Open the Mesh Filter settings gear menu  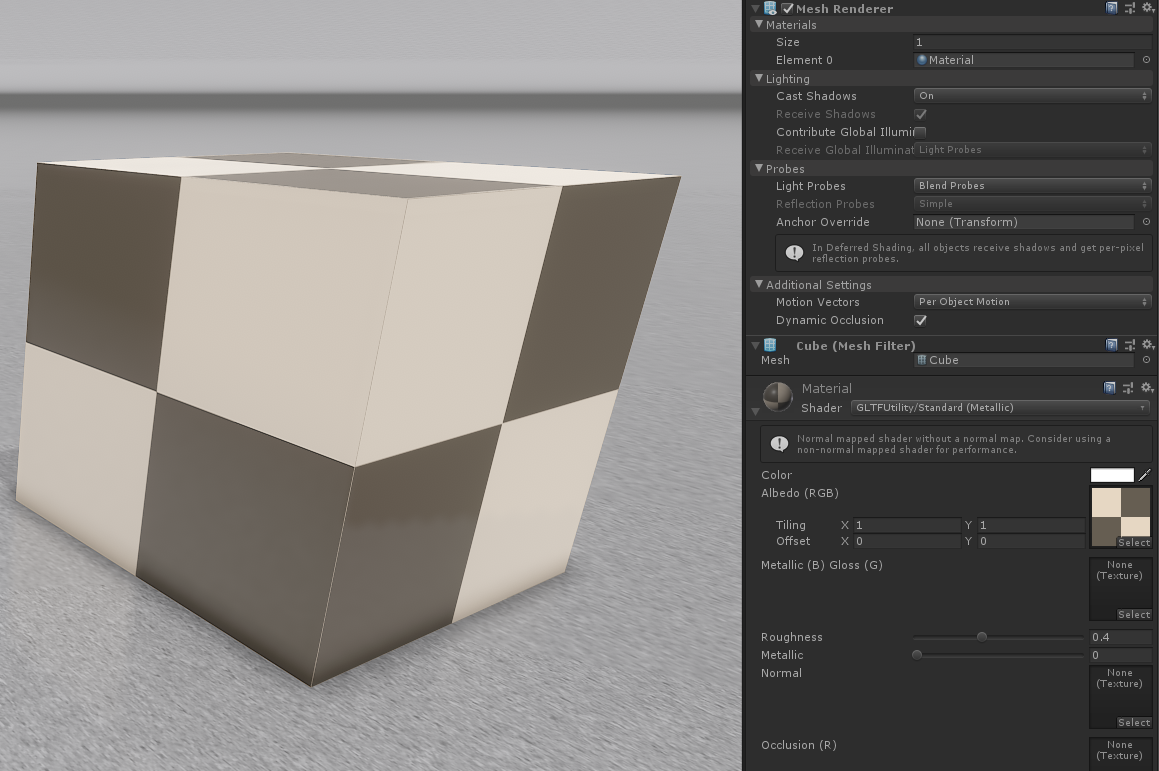coord(1146,345)
